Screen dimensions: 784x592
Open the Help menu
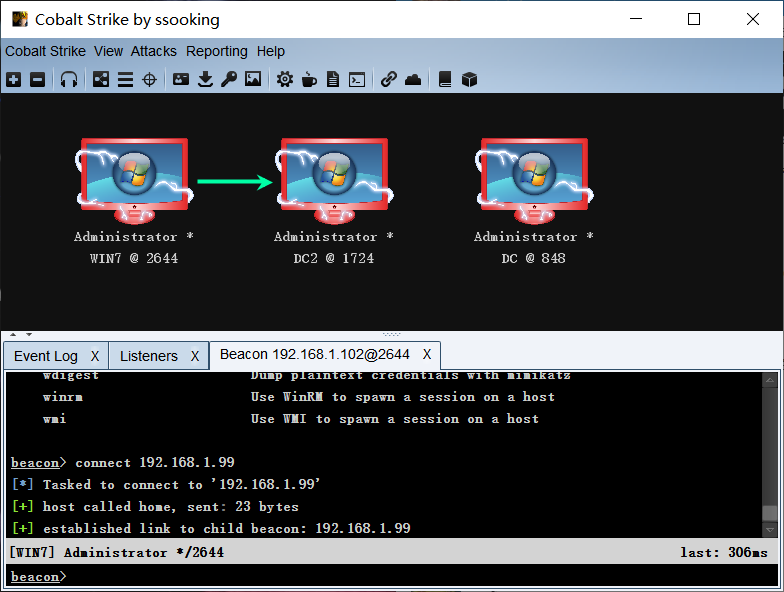click(x=270, y=51)
